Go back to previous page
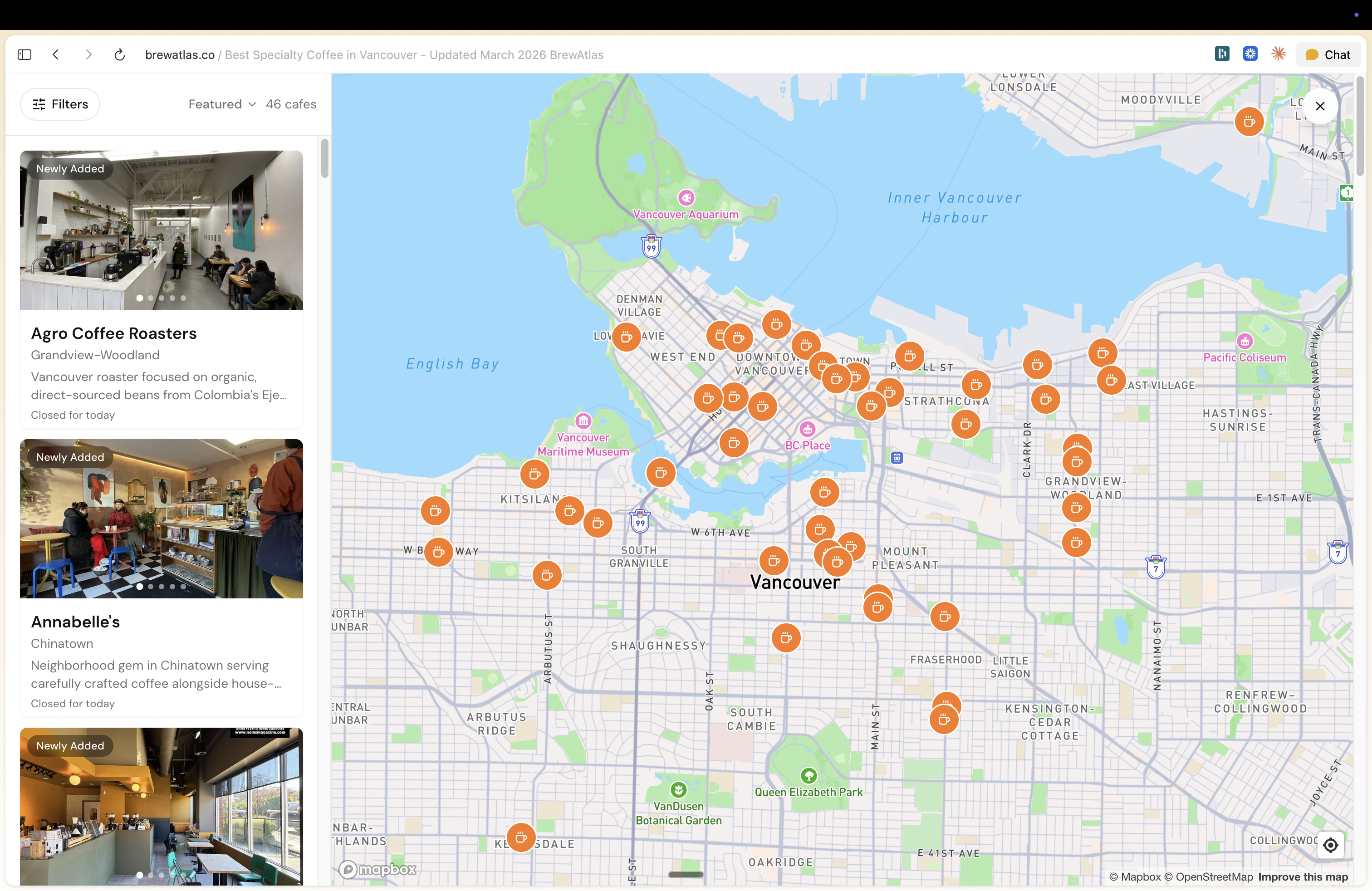The width and height of the screenshot is (1372, 891). click(x=56, y=55)
